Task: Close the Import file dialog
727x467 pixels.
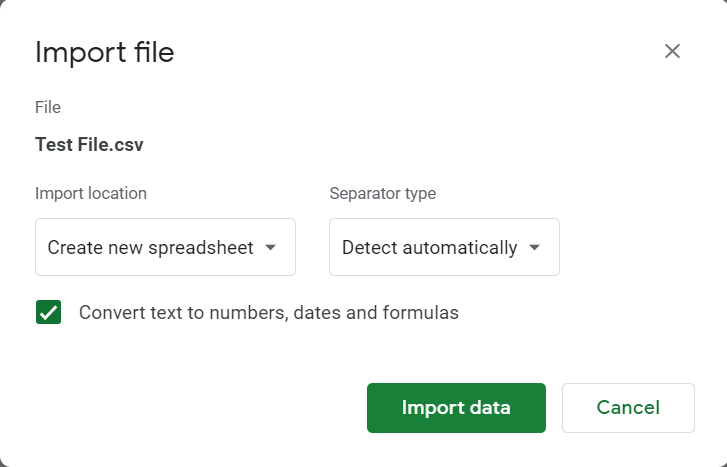Action: pos(672,52)
